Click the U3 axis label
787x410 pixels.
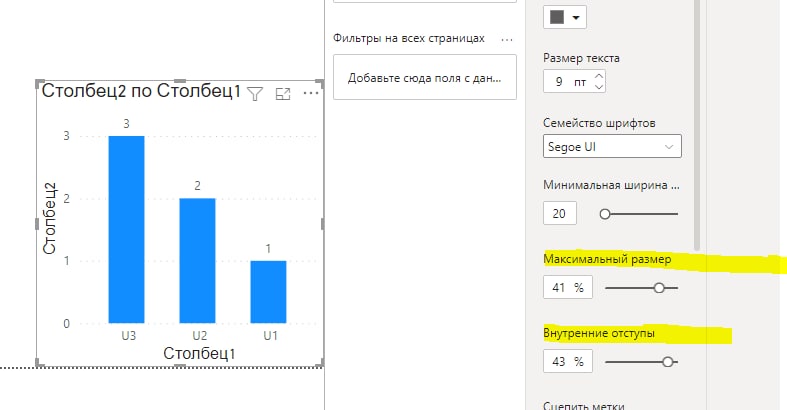tap(128, 336)
